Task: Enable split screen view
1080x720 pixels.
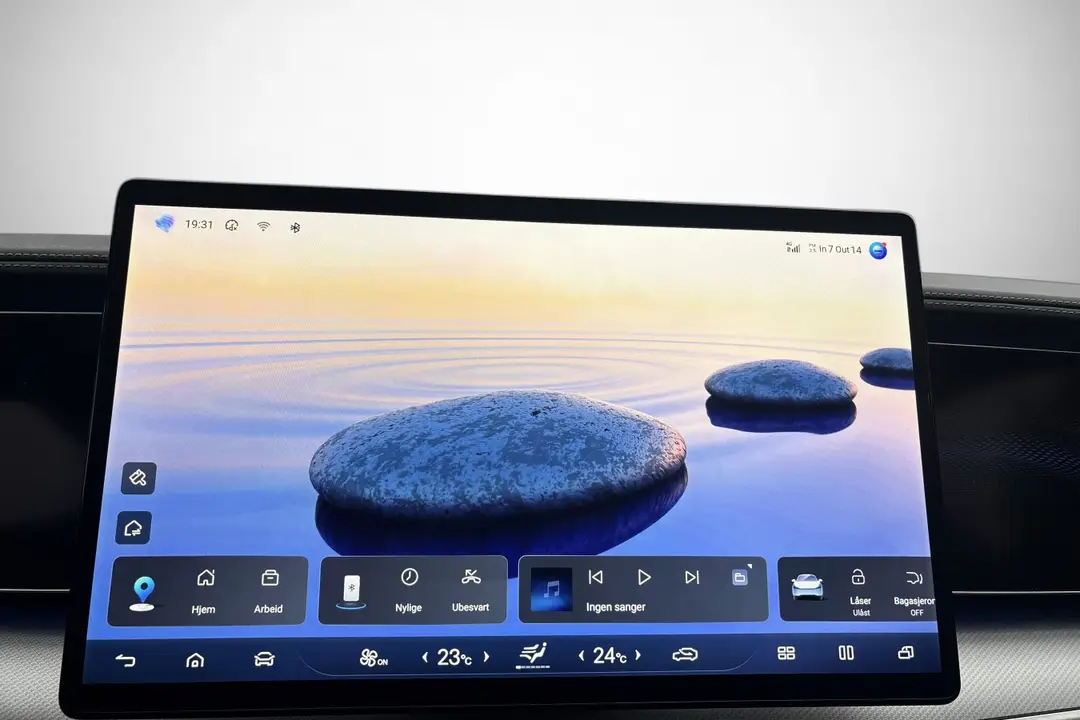Action: tap(846, 652)
